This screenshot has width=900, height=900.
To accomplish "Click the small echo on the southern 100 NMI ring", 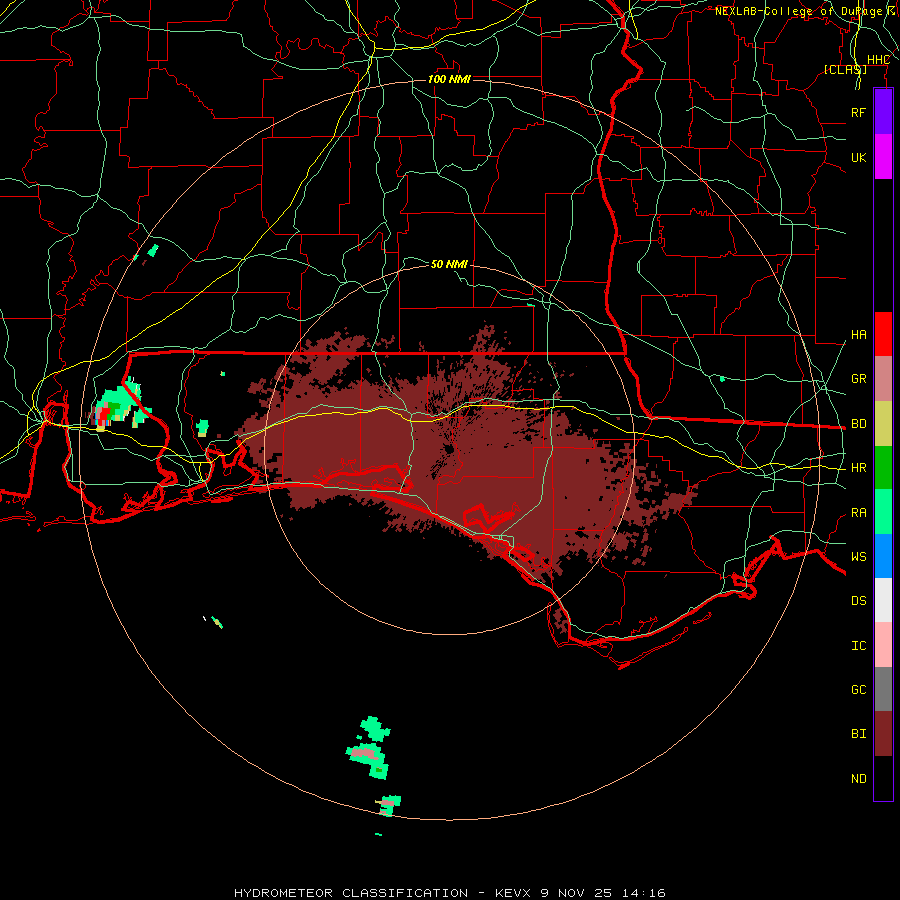I will 390,805.
